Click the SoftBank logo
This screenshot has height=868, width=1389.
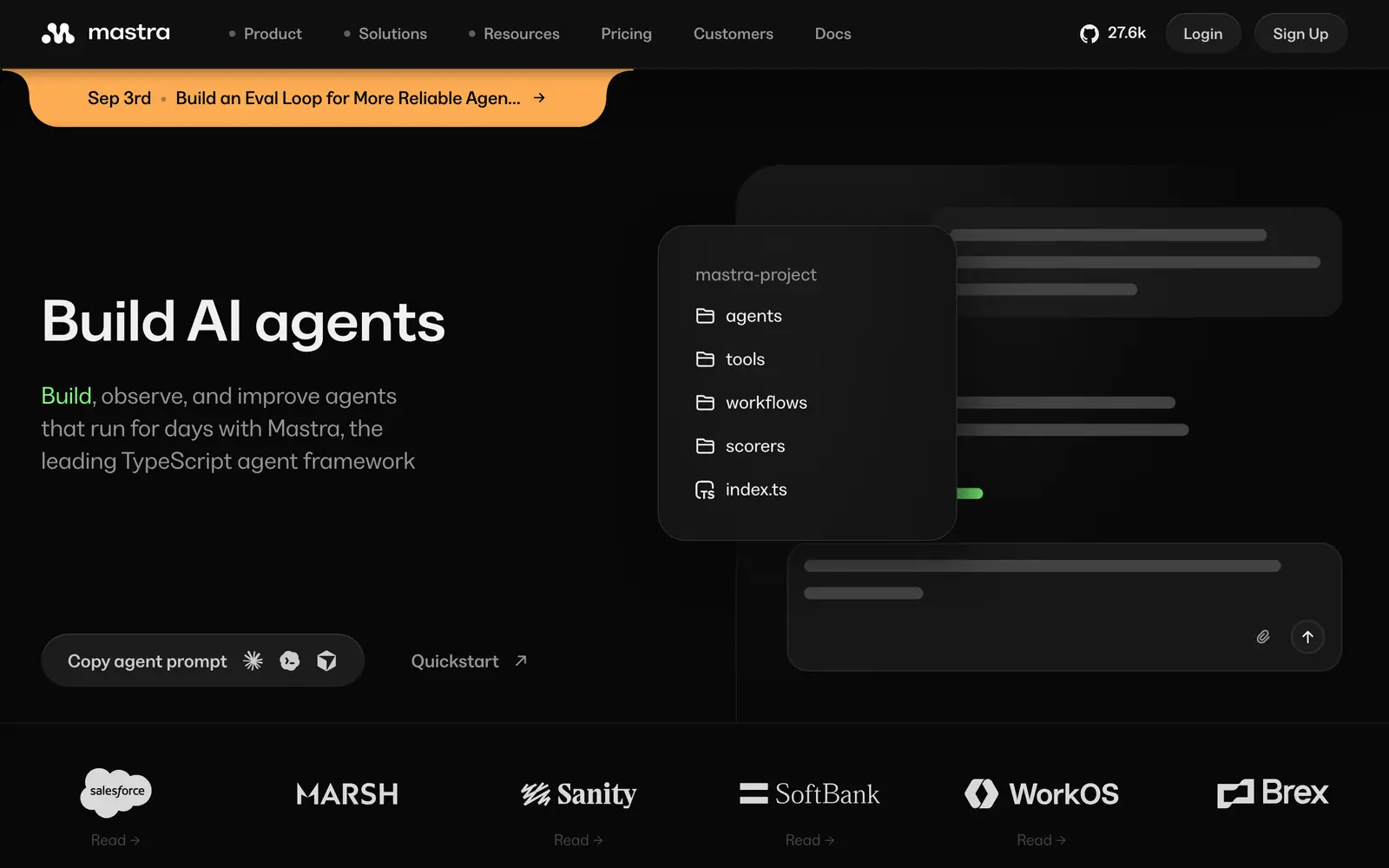tap(810, 793)
